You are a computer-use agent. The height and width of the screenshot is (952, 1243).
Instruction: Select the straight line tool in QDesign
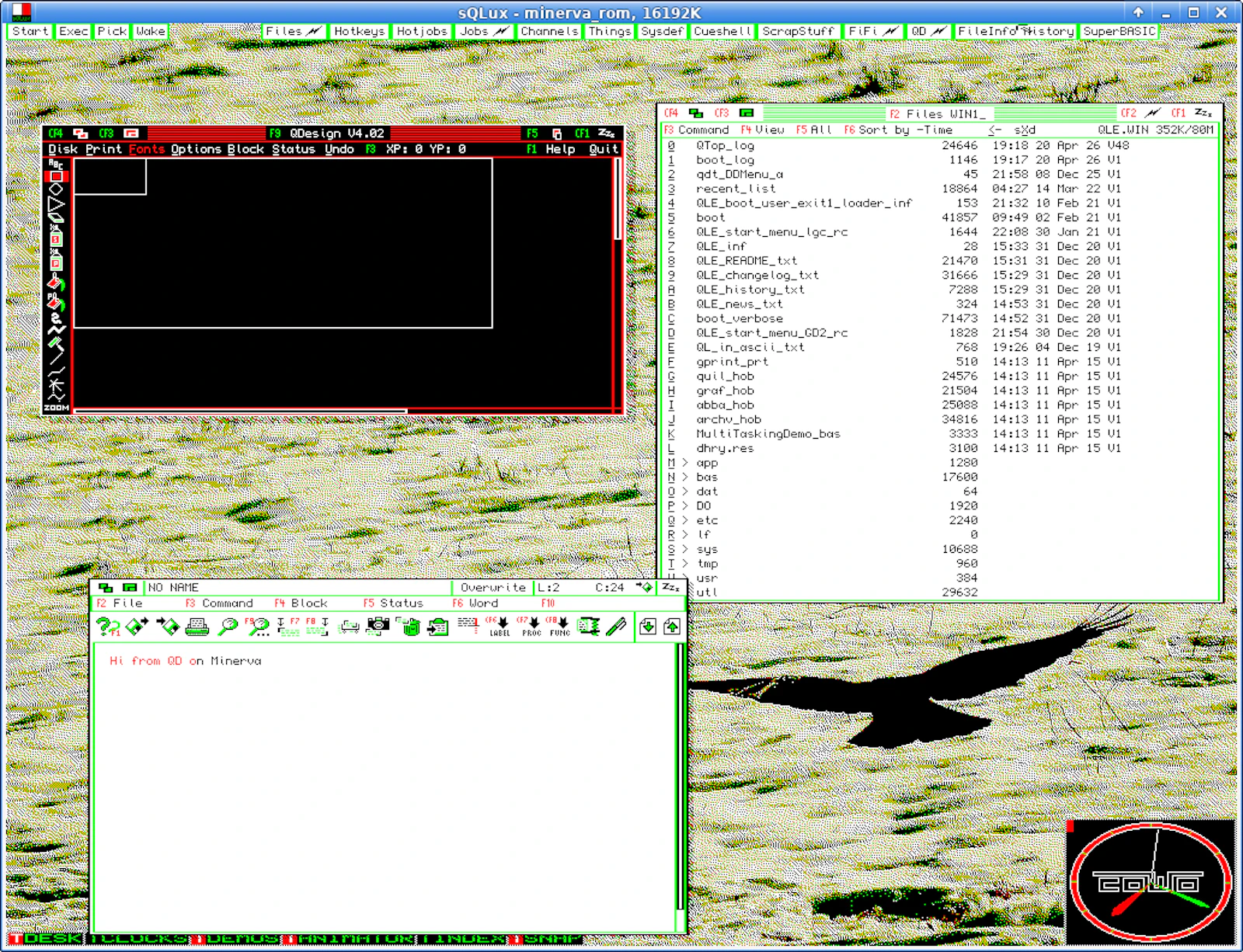point(56,357)
